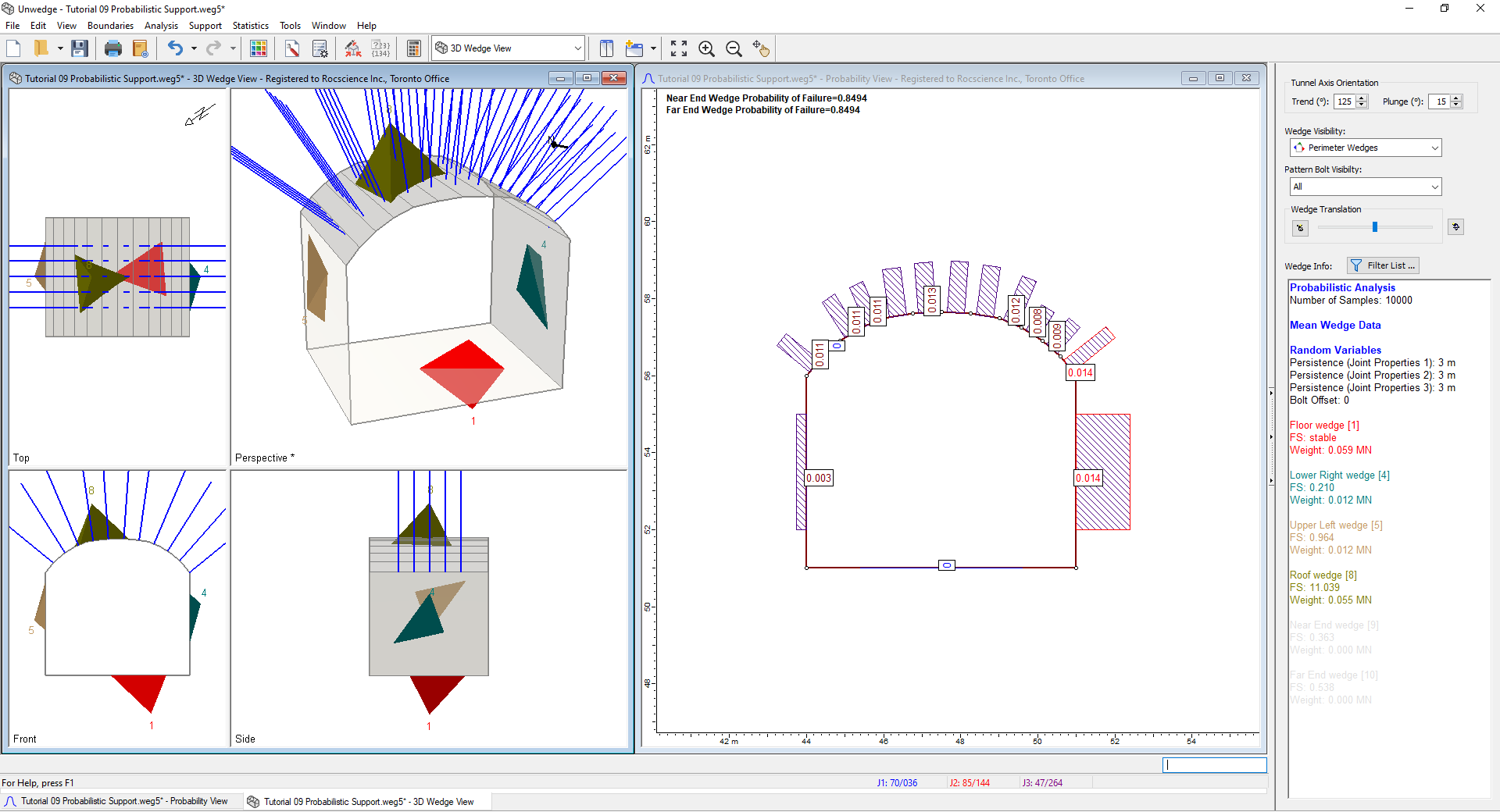Click the Wedge Translation slider handle
The height and width of the screenshot is (812, 1500).
(x=1375, y=227)
